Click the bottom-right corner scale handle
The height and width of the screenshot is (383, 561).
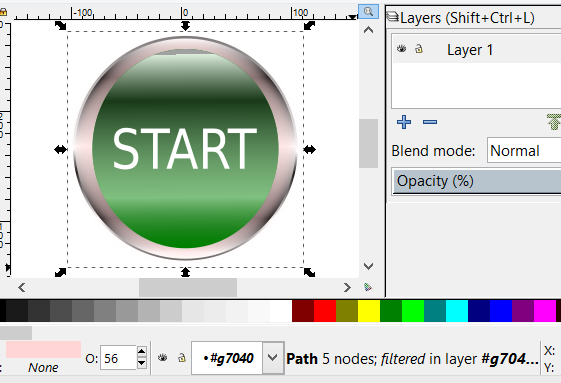pos(309,272)
